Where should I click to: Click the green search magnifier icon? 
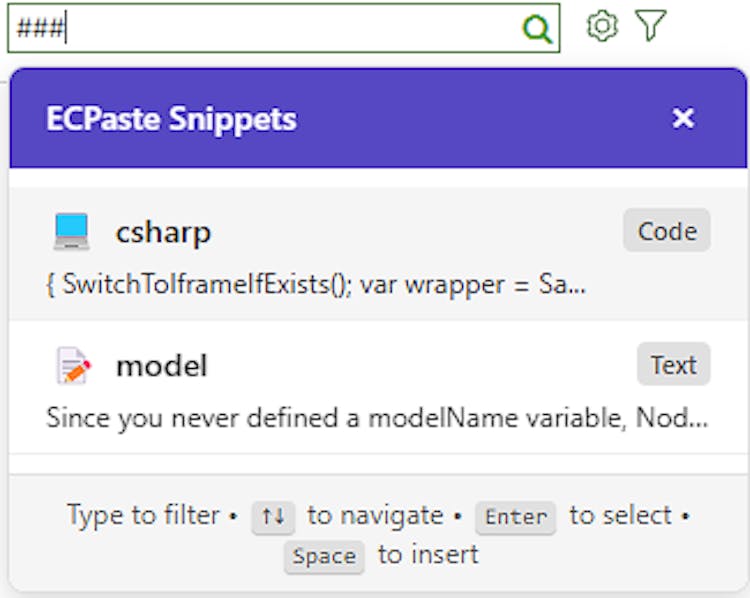[538, 28]
